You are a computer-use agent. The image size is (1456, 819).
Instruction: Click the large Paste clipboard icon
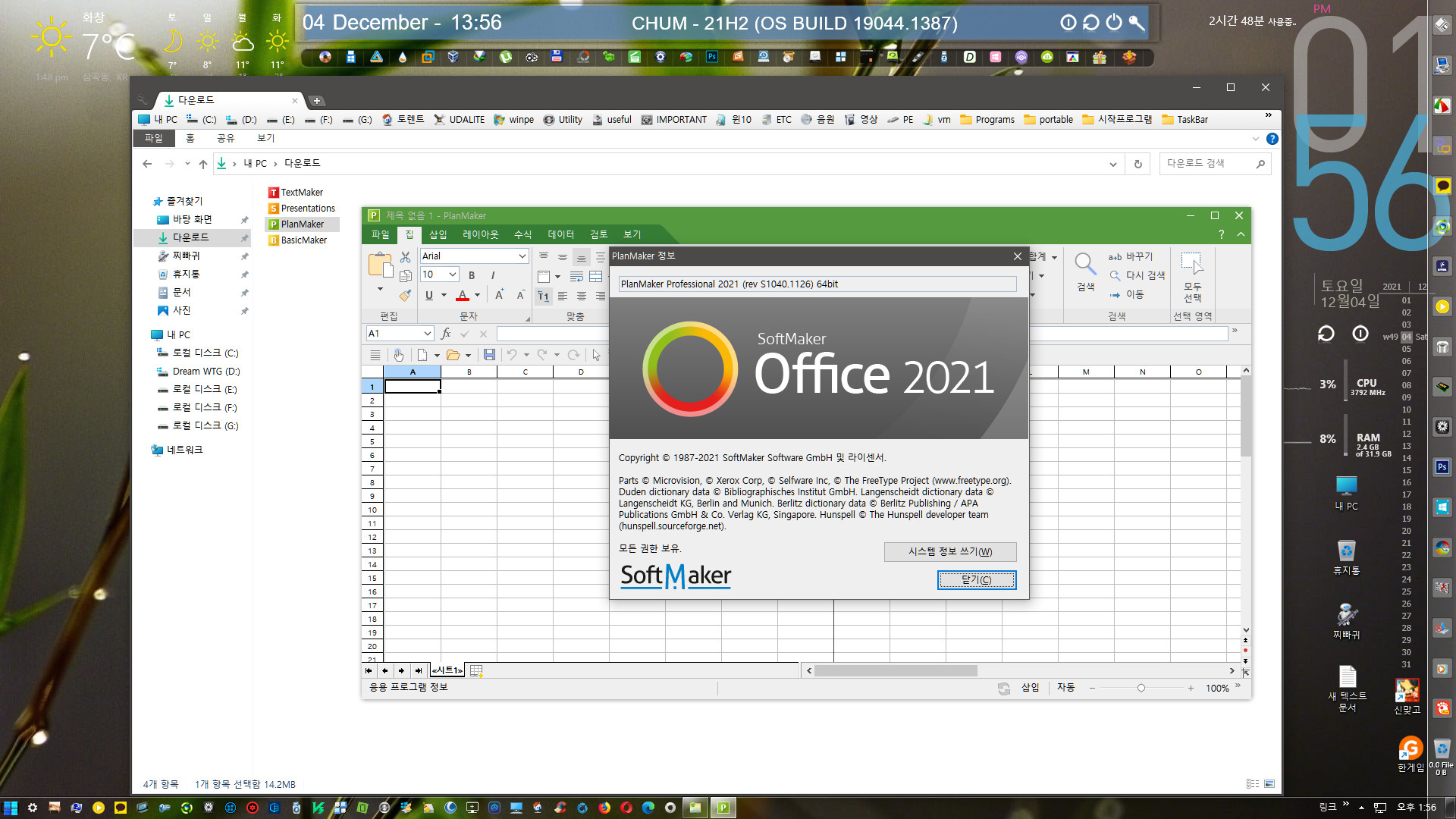point(380,265)
